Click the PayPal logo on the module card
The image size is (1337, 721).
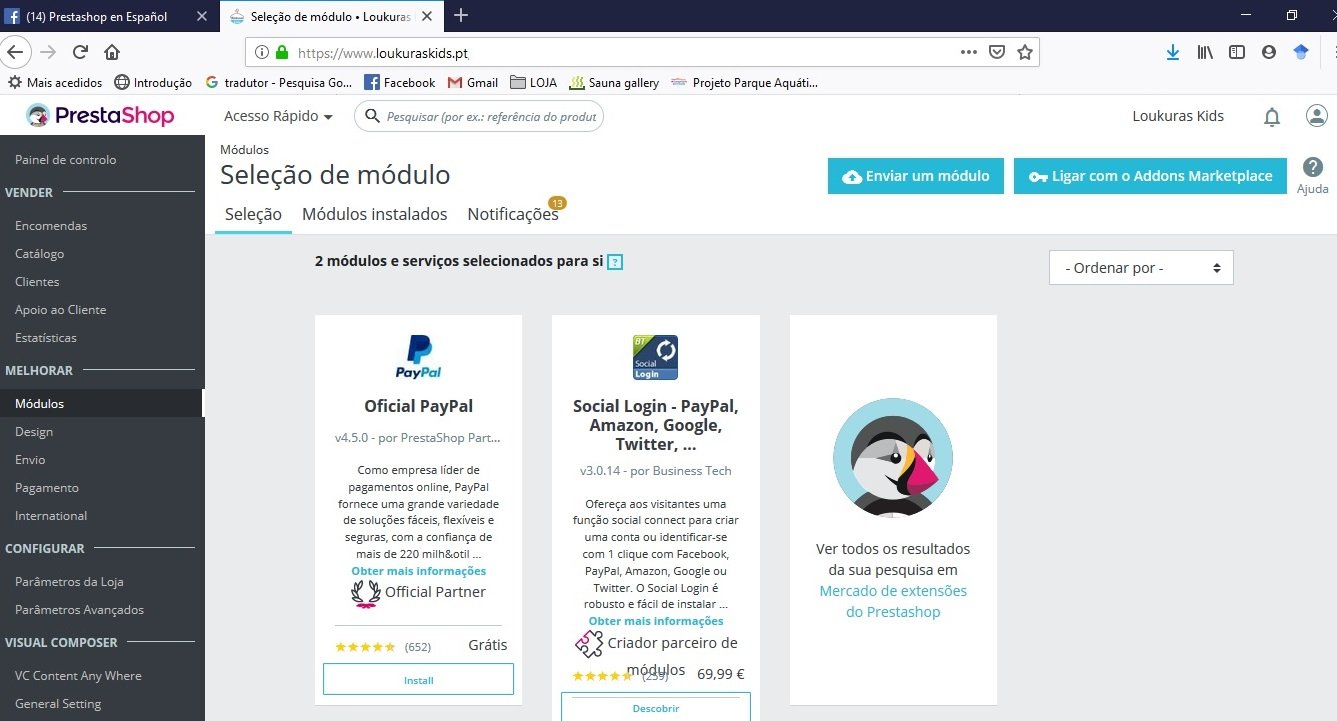click(x=418, y=358)
